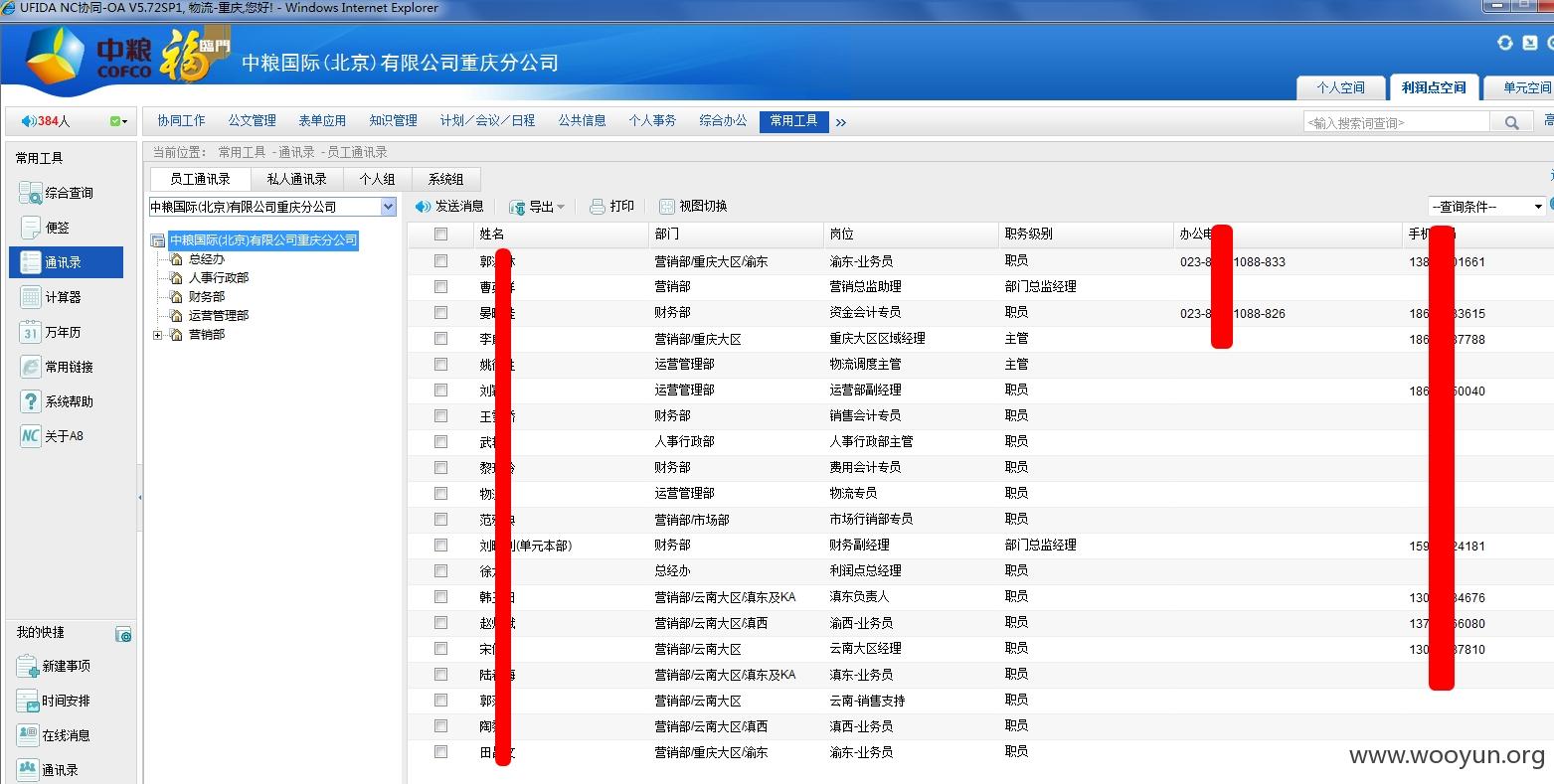Screen dimensions: 1554x784
Task: Click the 云南-销售支持 cell
Action: [867, 701]
